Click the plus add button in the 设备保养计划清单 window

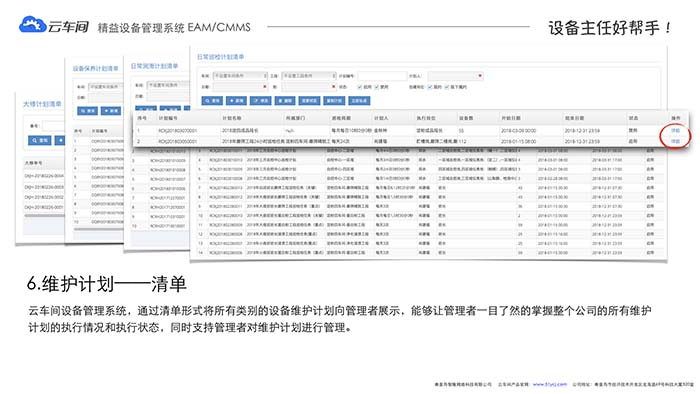(x=111, y=110)
